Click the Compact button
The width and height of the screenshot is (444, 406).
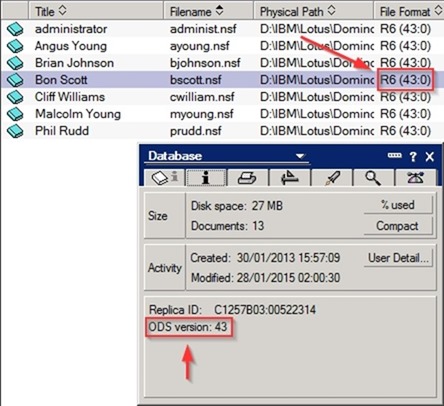(398, 226)
